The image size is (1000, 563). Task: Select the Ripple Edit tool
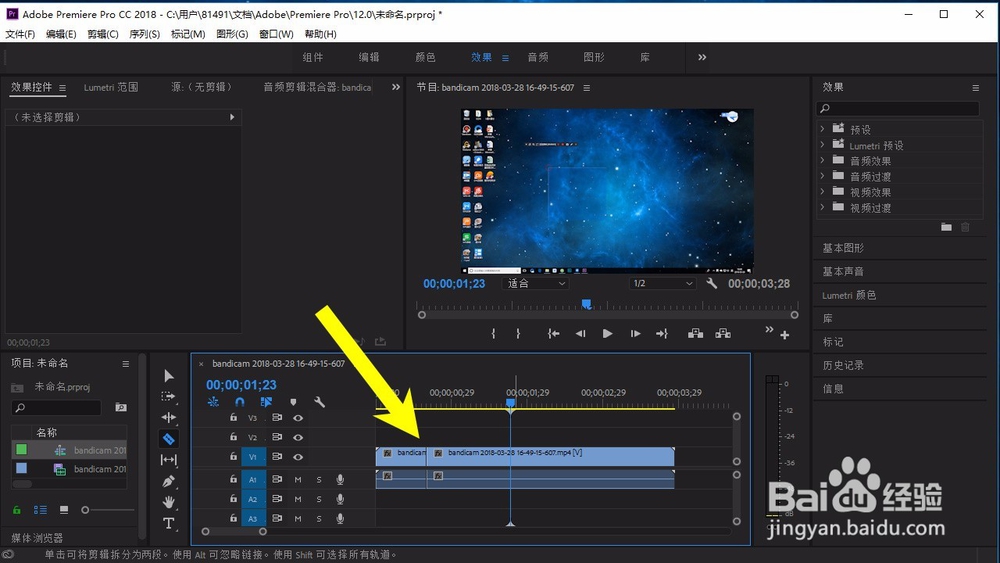tap(168, 418)
